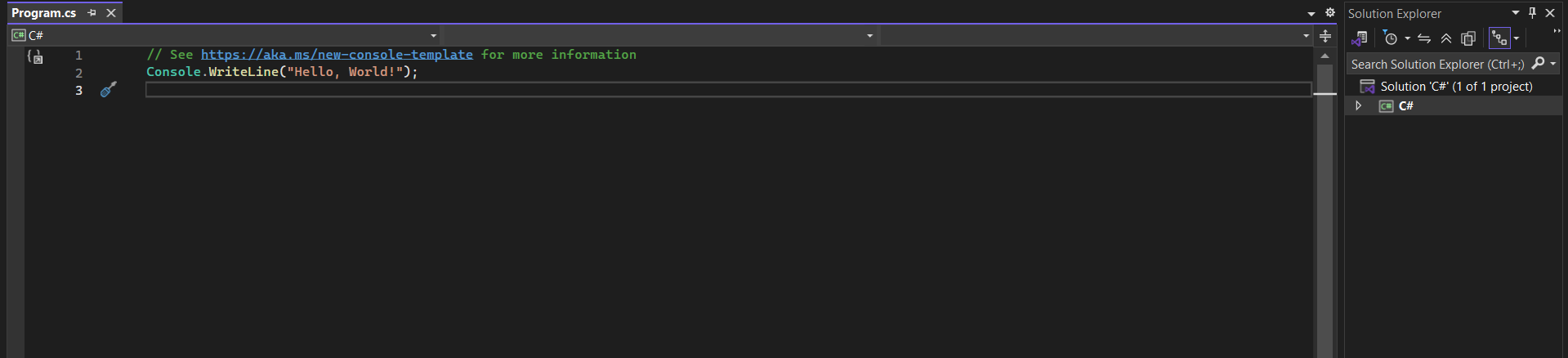Click the Solutions and Folders switch view icon

coord(1360,38)
